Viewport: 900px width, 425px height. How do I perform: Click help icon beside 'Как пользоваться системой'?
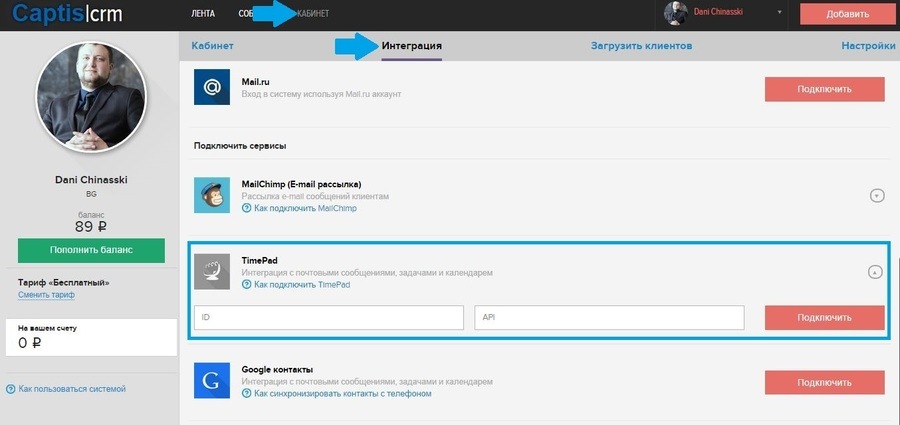(10, 389)
